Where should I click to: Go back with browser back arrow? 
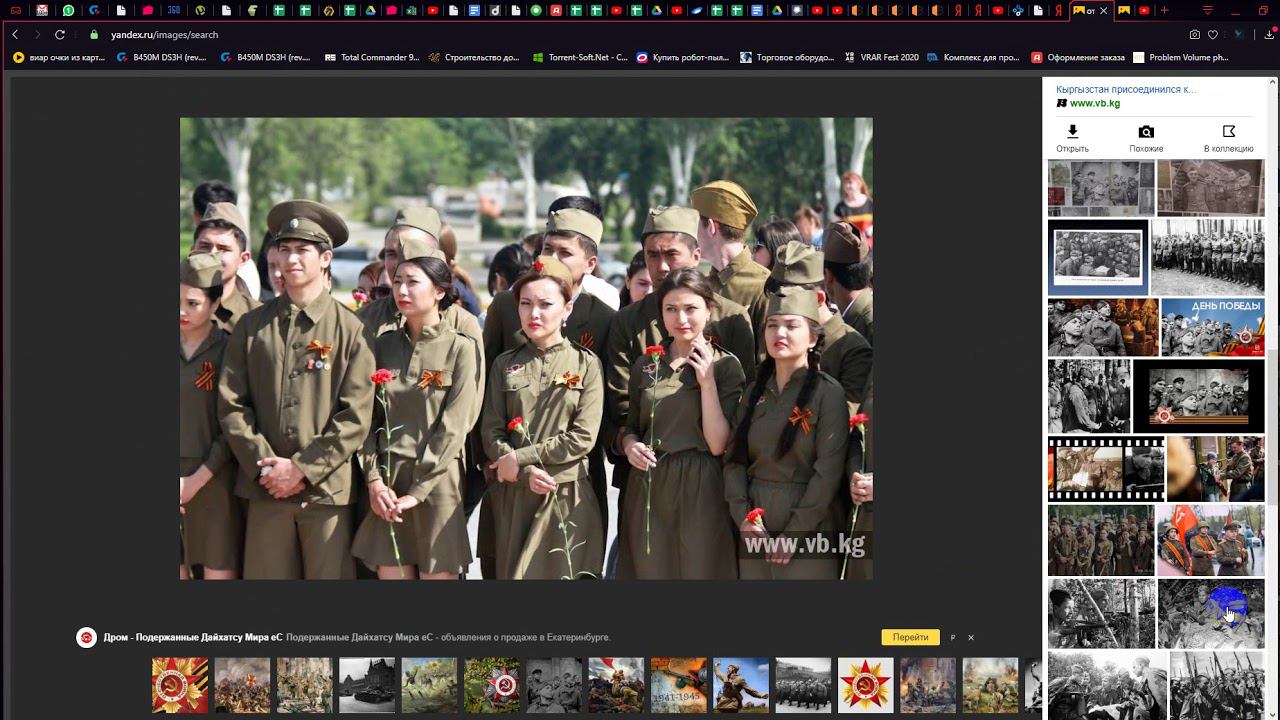pyautogui.click(x=15, y=34)
